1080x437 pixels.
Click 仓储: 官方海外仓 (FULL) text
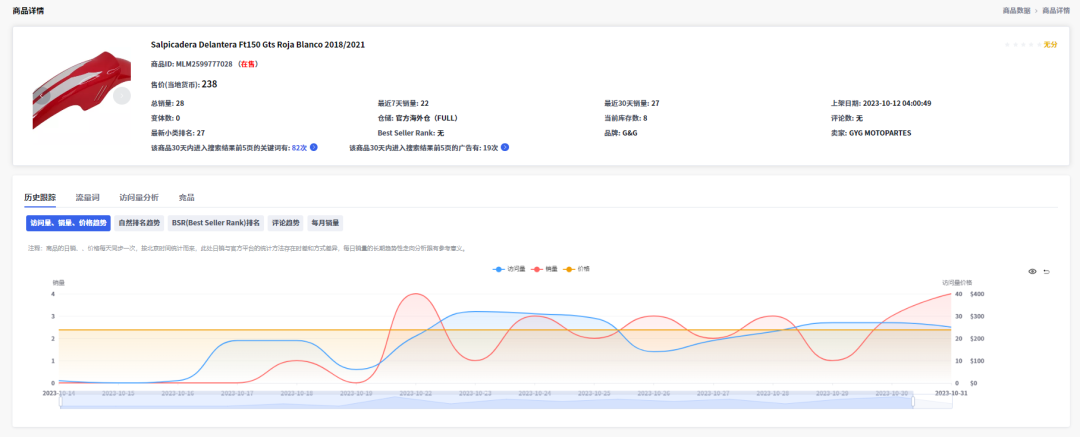pyautogui.click(x=418, y=118)
